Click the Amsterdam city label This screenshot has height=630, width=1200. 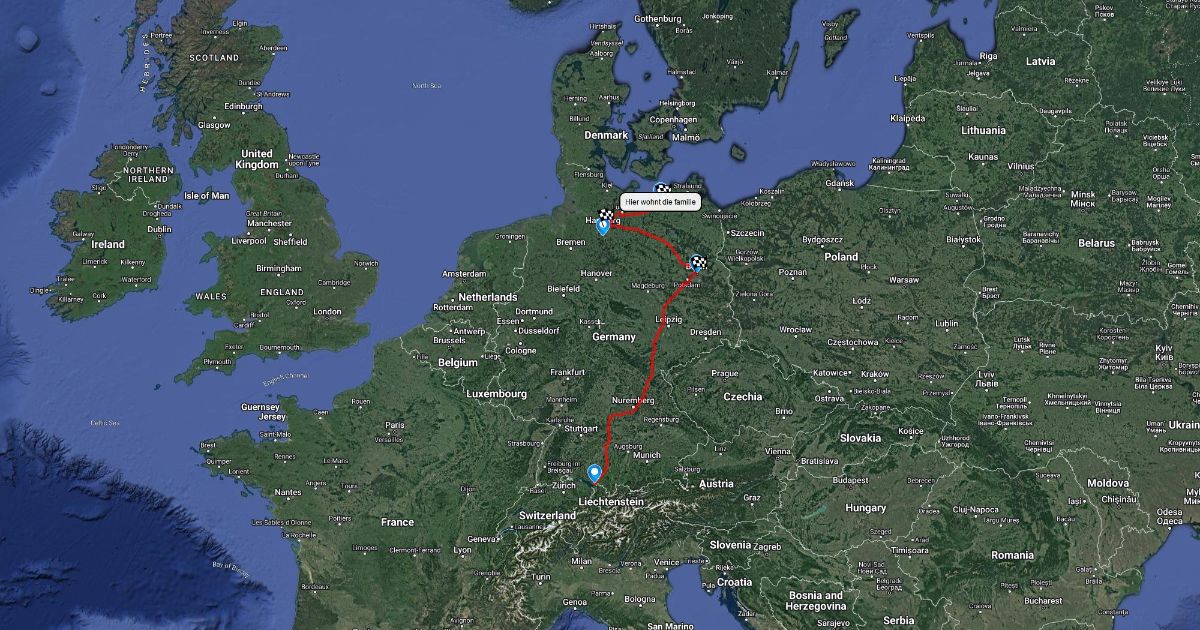click(464, 274)
